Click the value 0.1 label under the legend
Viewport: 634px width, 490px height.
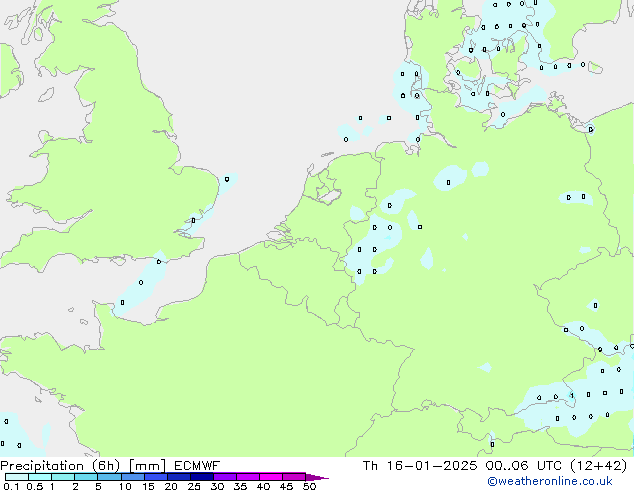click(x=10, y=487)
